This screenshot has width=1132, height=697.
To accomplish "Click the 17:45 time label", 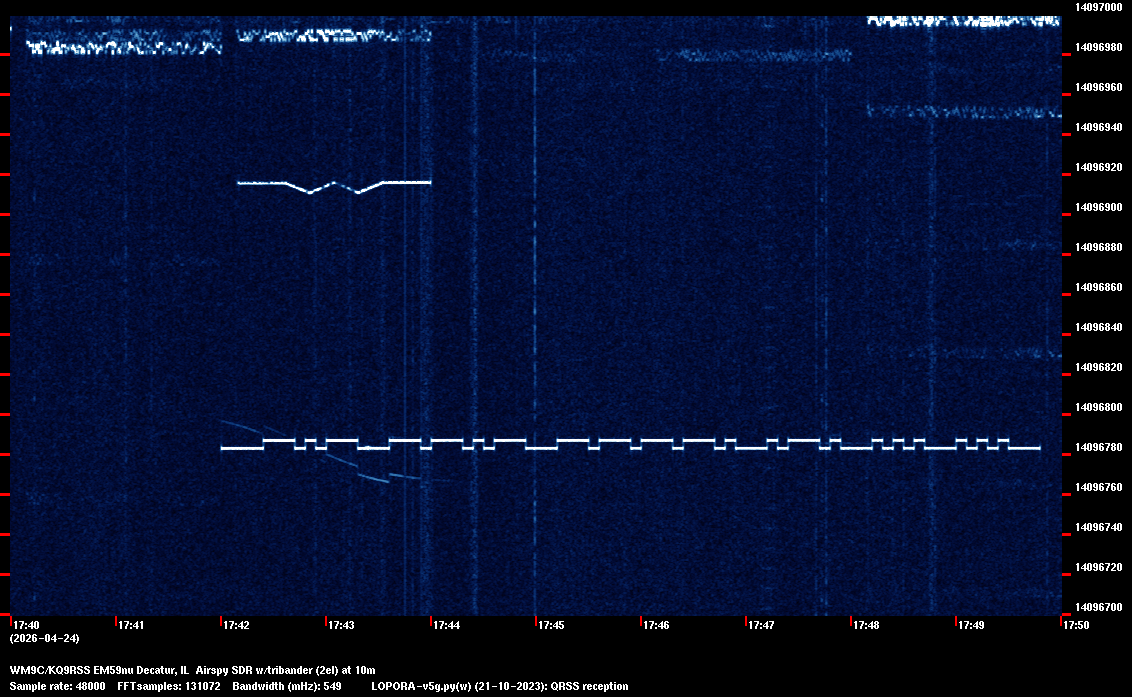I will [x=551, y=625].
